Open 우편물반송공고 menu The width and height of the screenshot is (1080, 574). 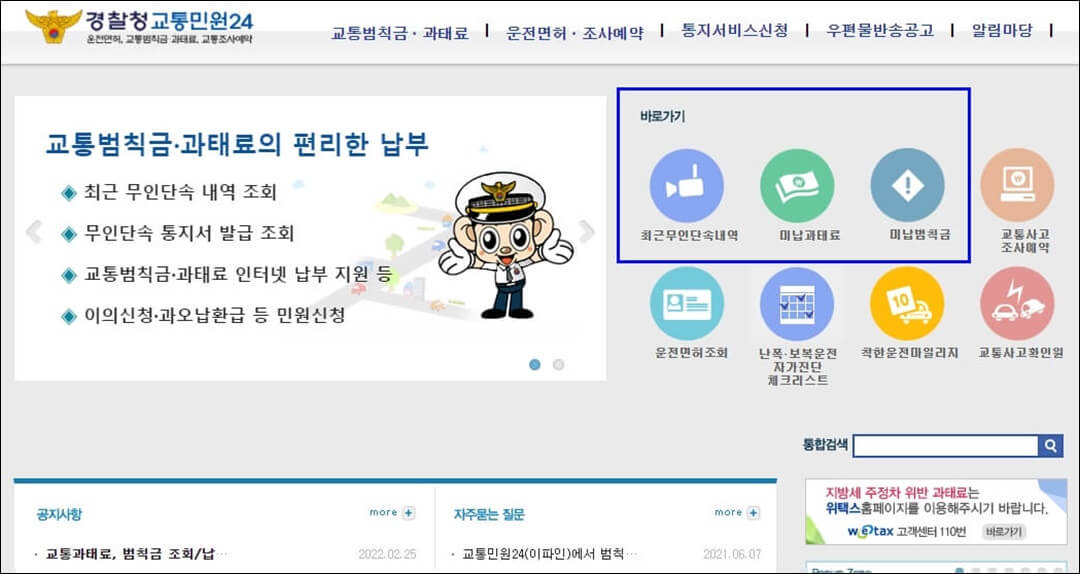[880, 31]
